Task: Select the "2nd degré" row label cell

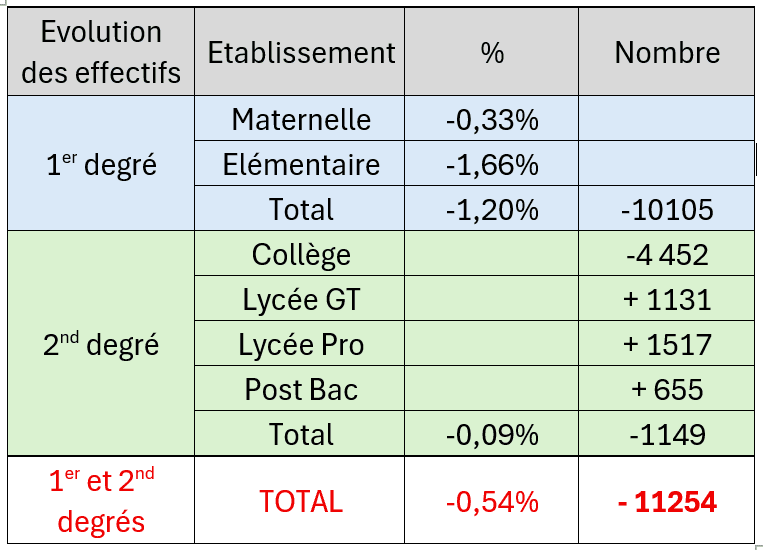Action: (101, 345)
